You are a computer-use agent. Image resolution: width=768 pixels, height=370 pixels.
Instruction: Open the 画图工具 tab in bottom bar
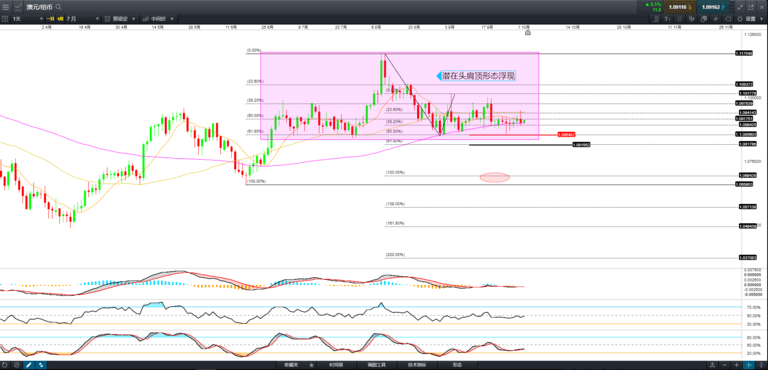coord(377,365)
